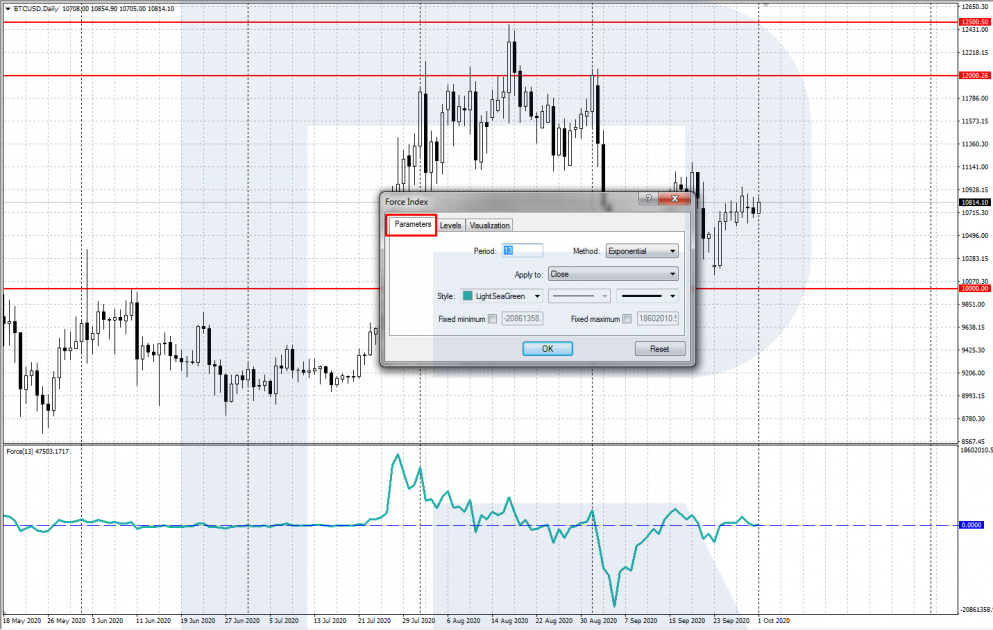The height and width of the screenshot is (630, 993).
Task: Open the line thickness dropdown
Action: tap(647, 296)
